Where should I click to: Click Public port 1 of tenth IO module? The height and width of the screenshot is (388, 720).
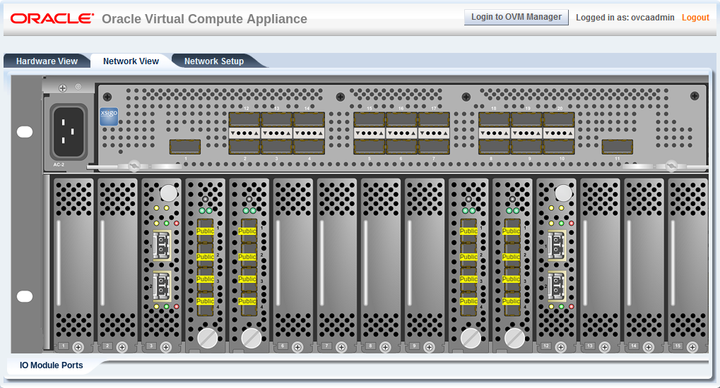[x=469, y=231]
